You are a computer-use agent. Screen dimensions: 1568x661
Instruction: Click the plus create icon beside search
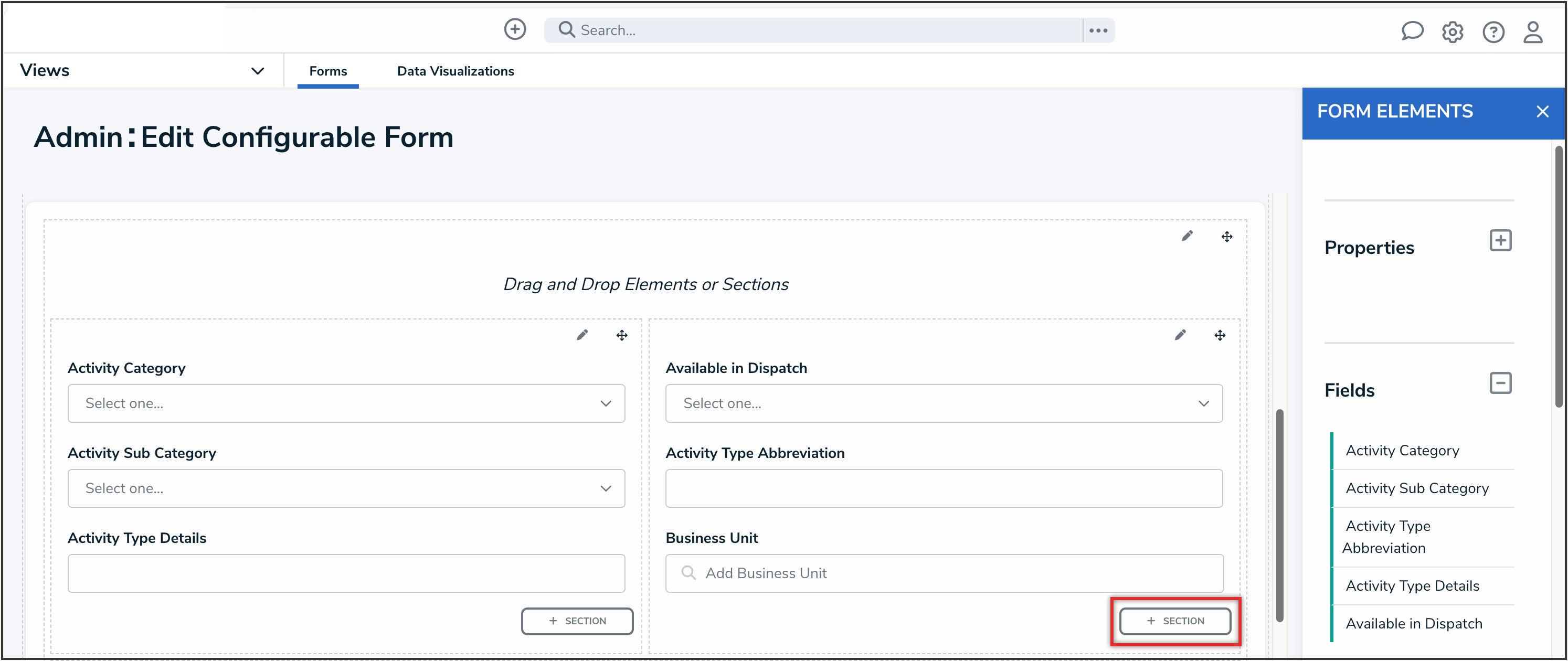514,29
